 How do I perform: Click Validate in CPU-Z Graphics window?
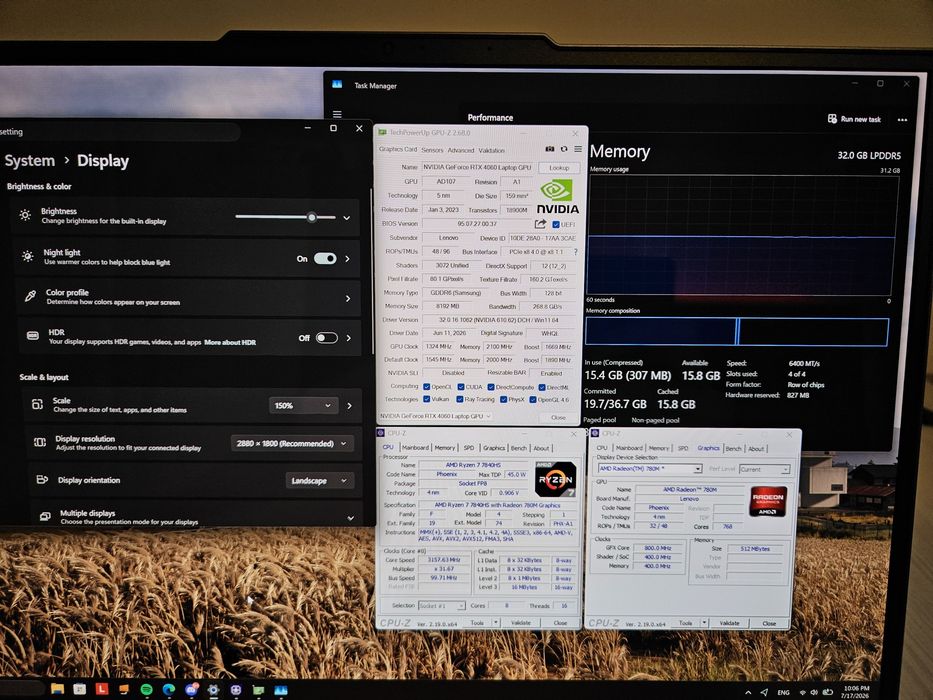(730, 623)
